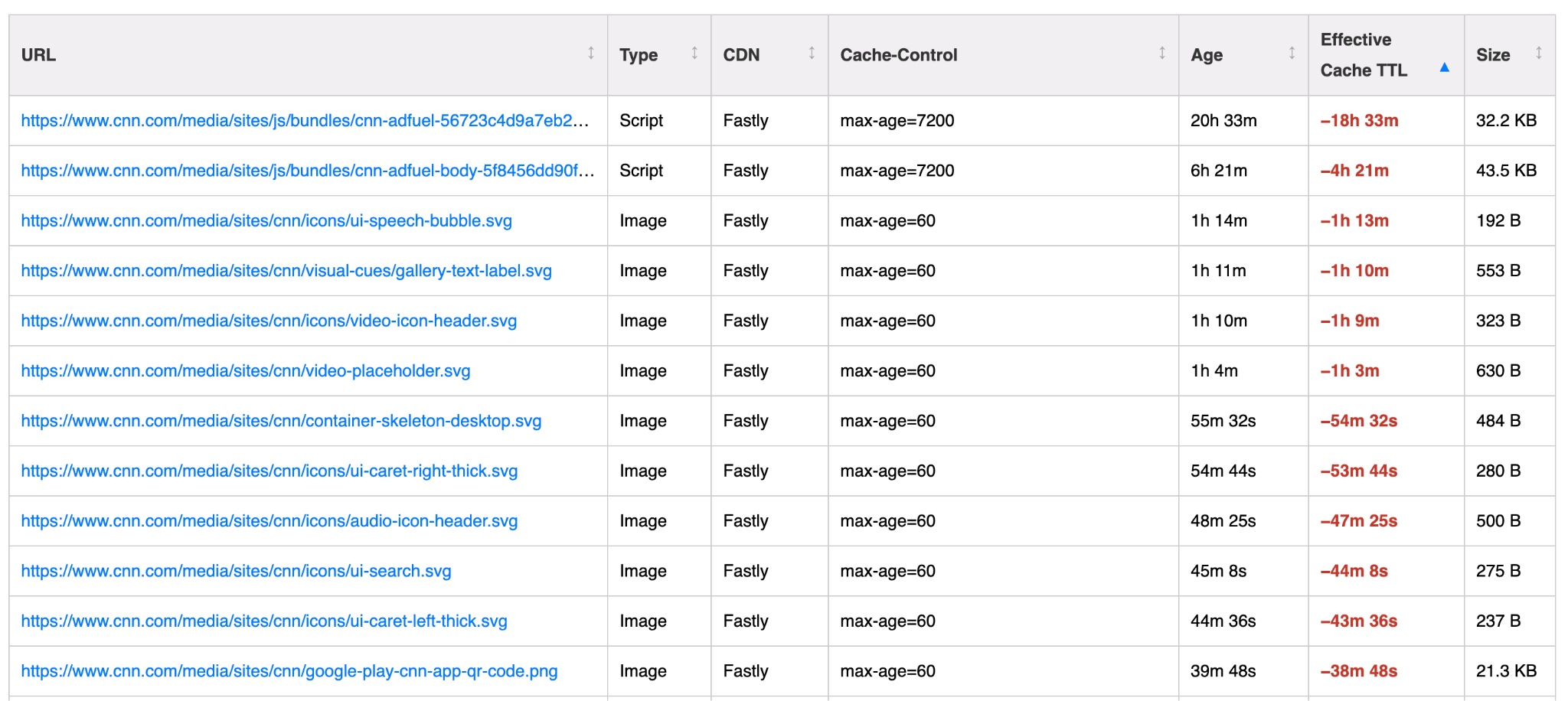This screenshot has width=1568, height=701.
Task: Select the –1h 9m TTL value
Action: (x=1350, y=321)
